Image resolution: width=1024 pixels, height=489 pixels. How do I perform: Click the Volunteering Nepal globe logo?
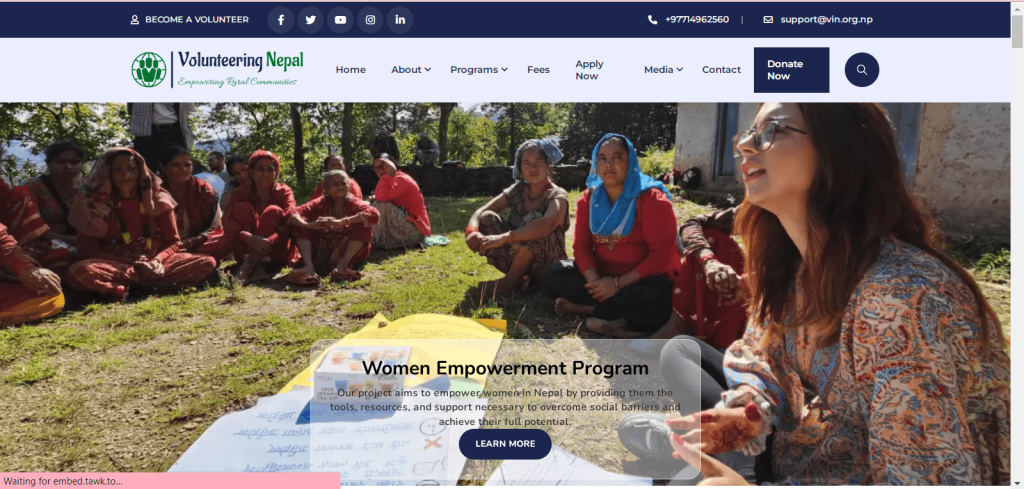coord(149,69)
